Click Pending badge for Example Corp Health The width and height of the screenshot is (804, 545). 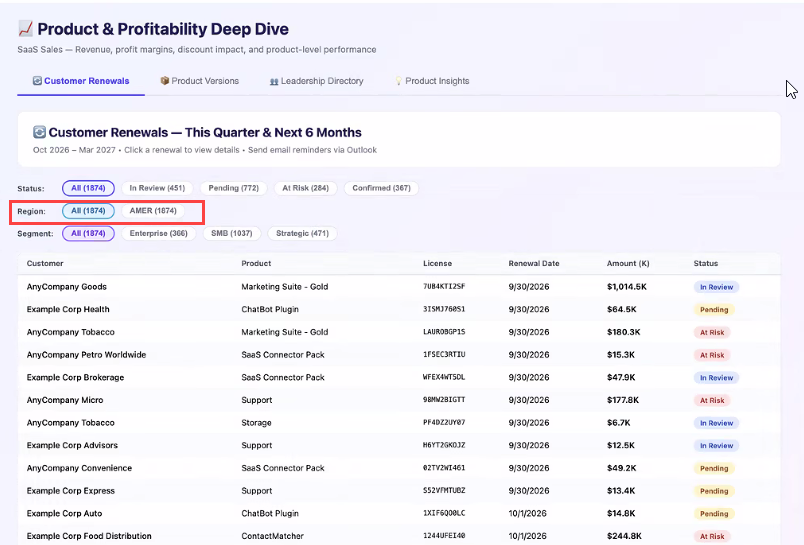click(714, 310)
